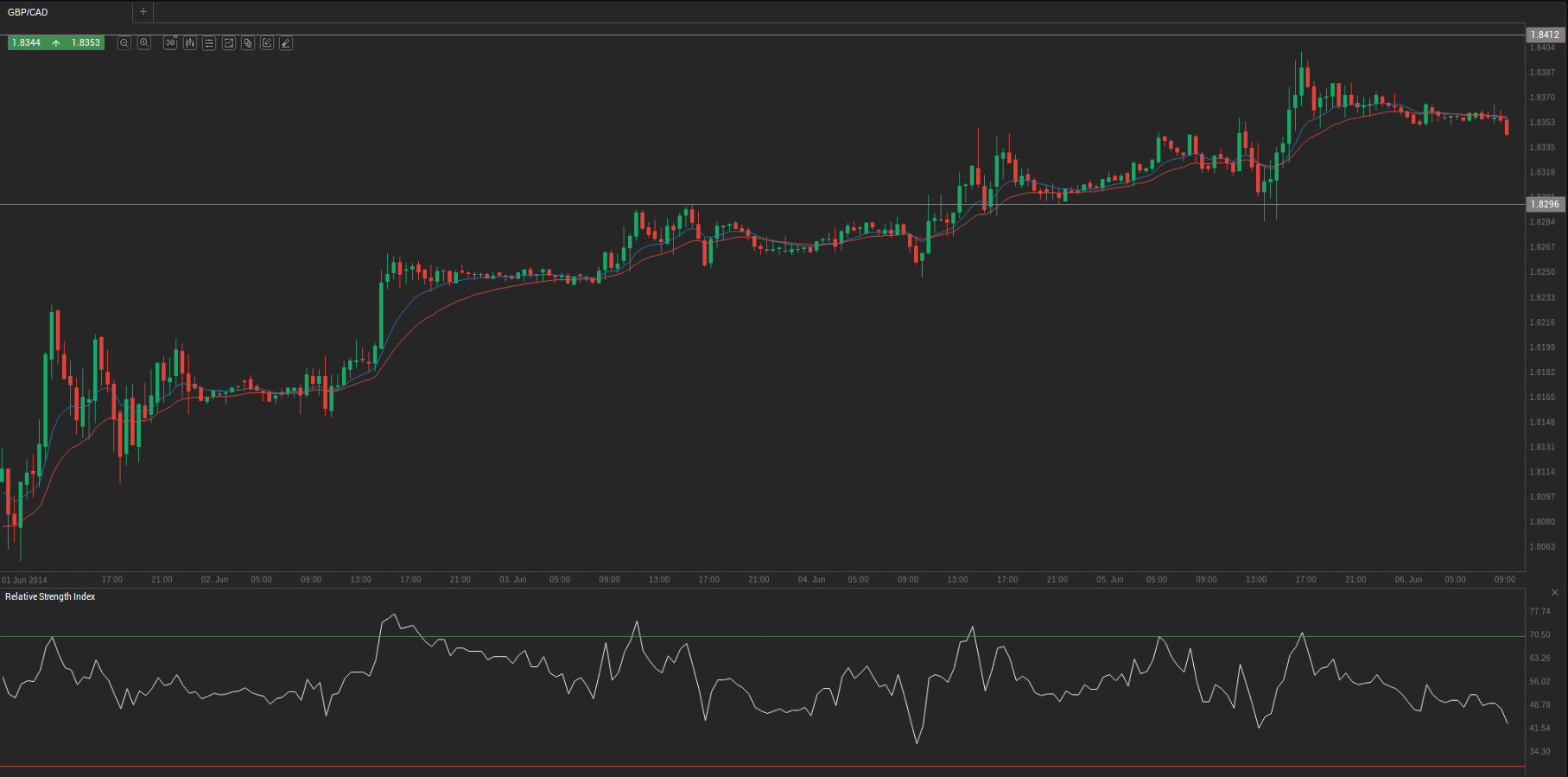
Task: Click the '06. Jun' date label
Action: click(1408, 580)
